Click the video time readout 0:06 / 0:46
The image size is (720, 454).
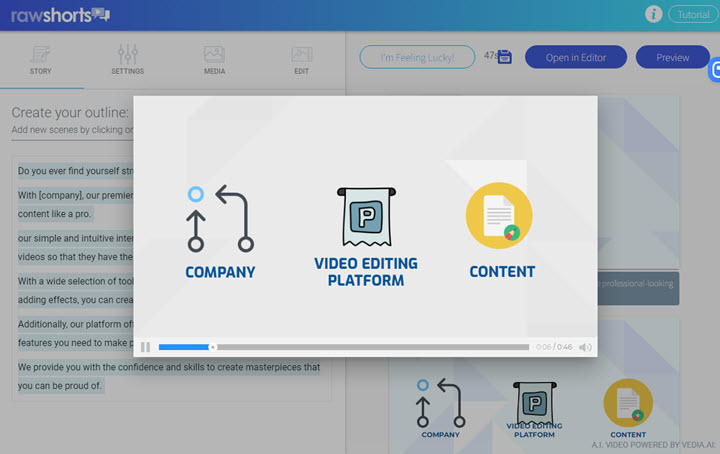[554, 347]
